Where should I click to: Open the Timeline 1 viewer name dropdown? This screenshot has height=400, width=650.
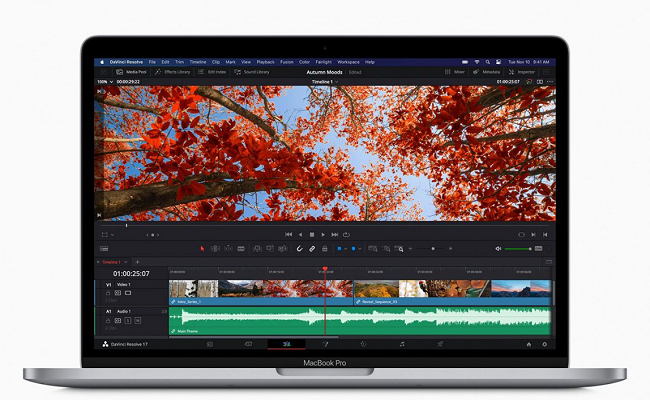point(325,82)
